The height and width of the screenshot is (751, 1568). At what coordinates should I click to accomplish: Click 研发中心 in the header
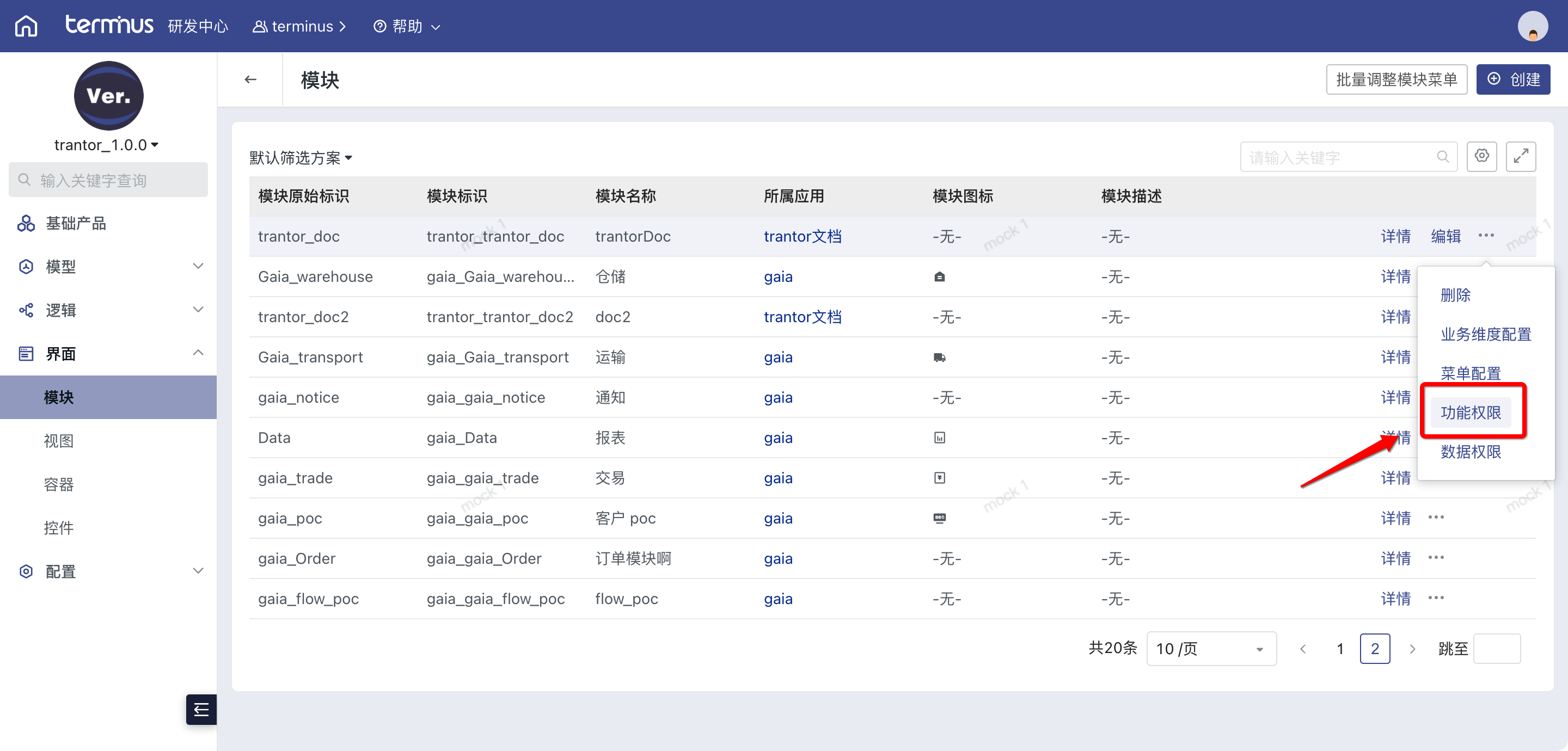(x=198, y=26)
